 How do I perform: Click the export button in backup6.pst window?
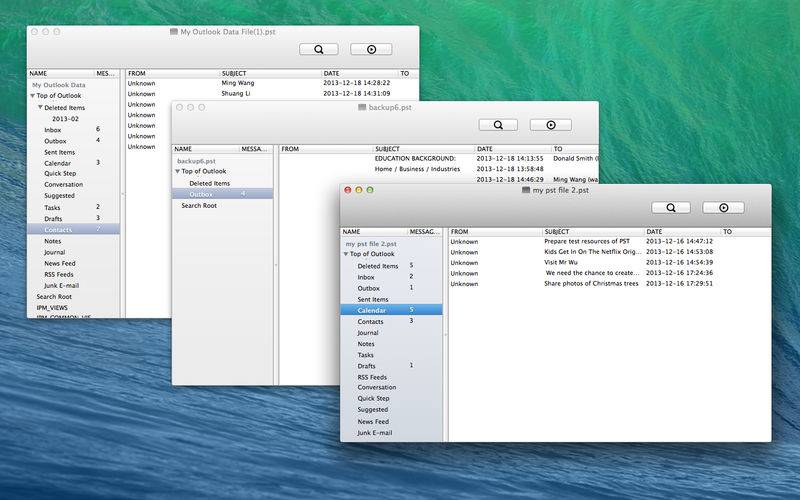(551, 125)
